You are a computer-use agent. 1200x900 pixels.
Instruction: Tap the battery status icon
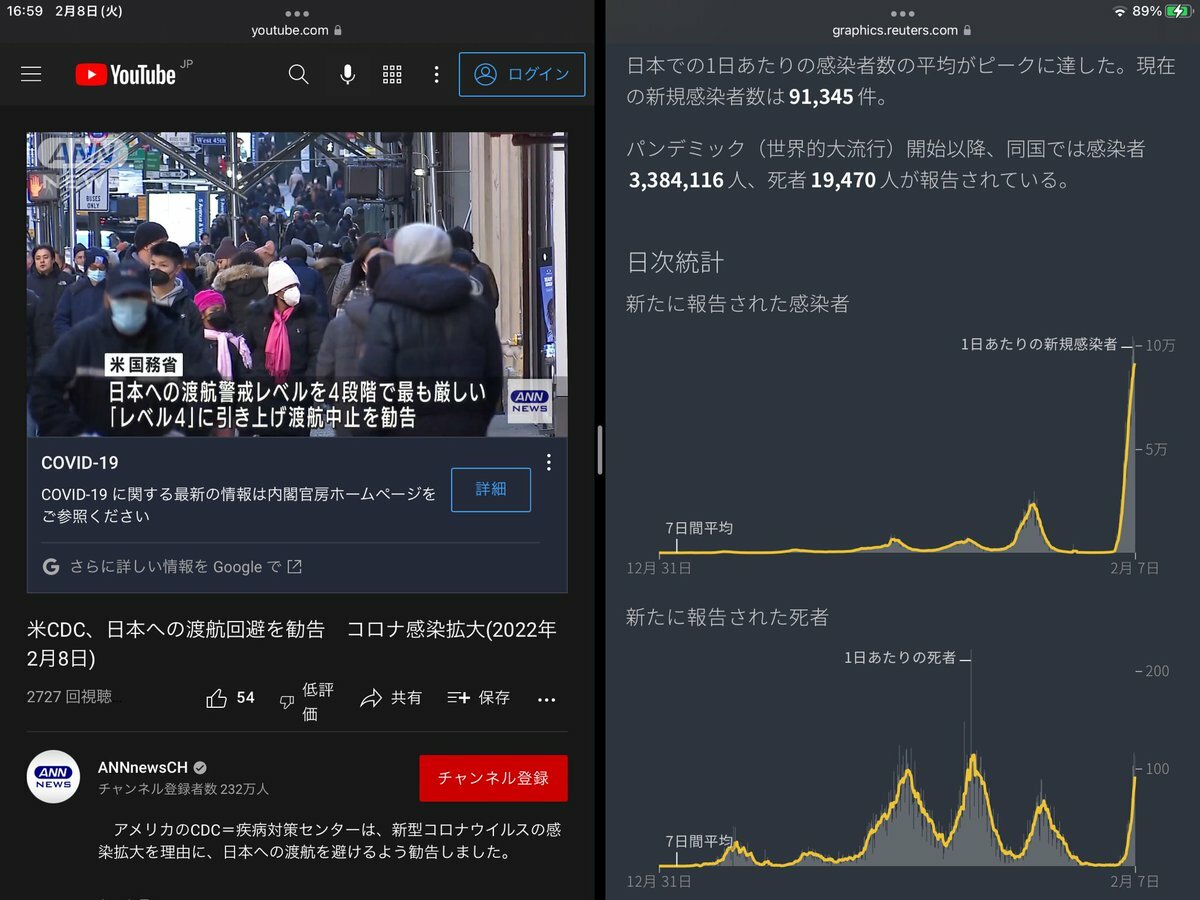click(x=1179, y=11)
